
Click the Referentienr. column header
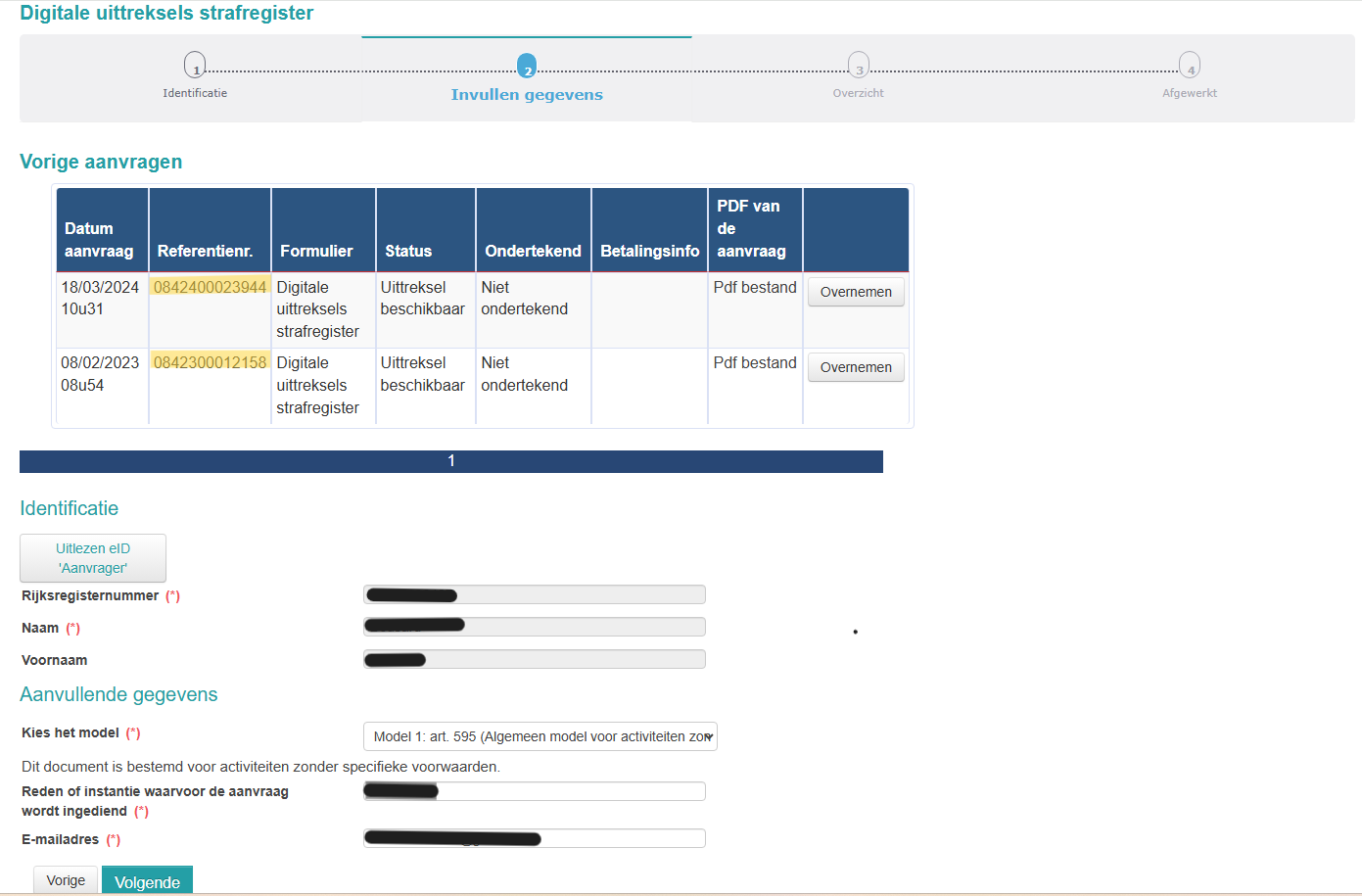tap(210, 230)
